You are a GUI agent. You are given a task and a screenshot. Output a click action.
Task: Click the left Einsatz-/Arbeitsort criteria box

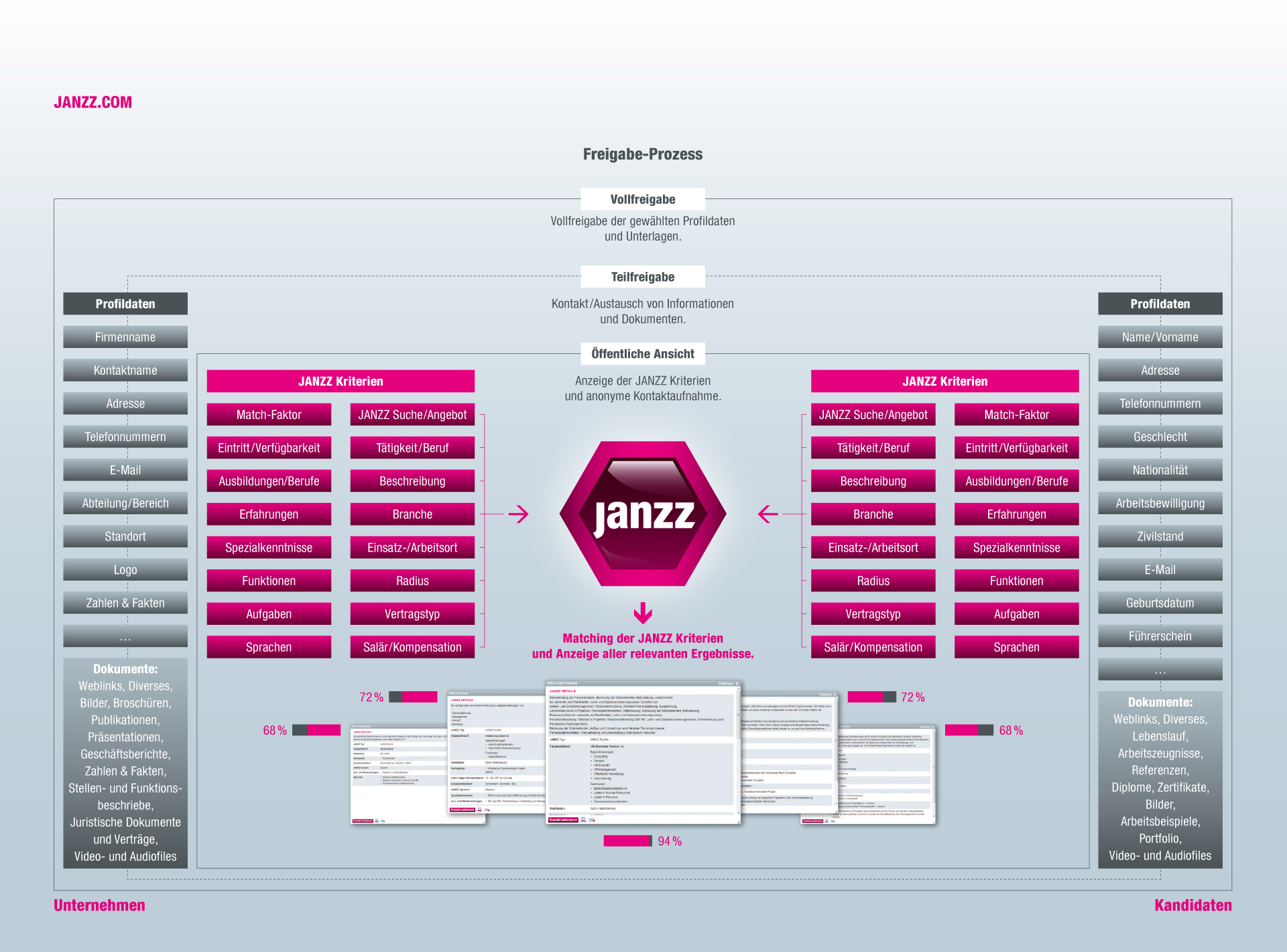pos(412,548)
